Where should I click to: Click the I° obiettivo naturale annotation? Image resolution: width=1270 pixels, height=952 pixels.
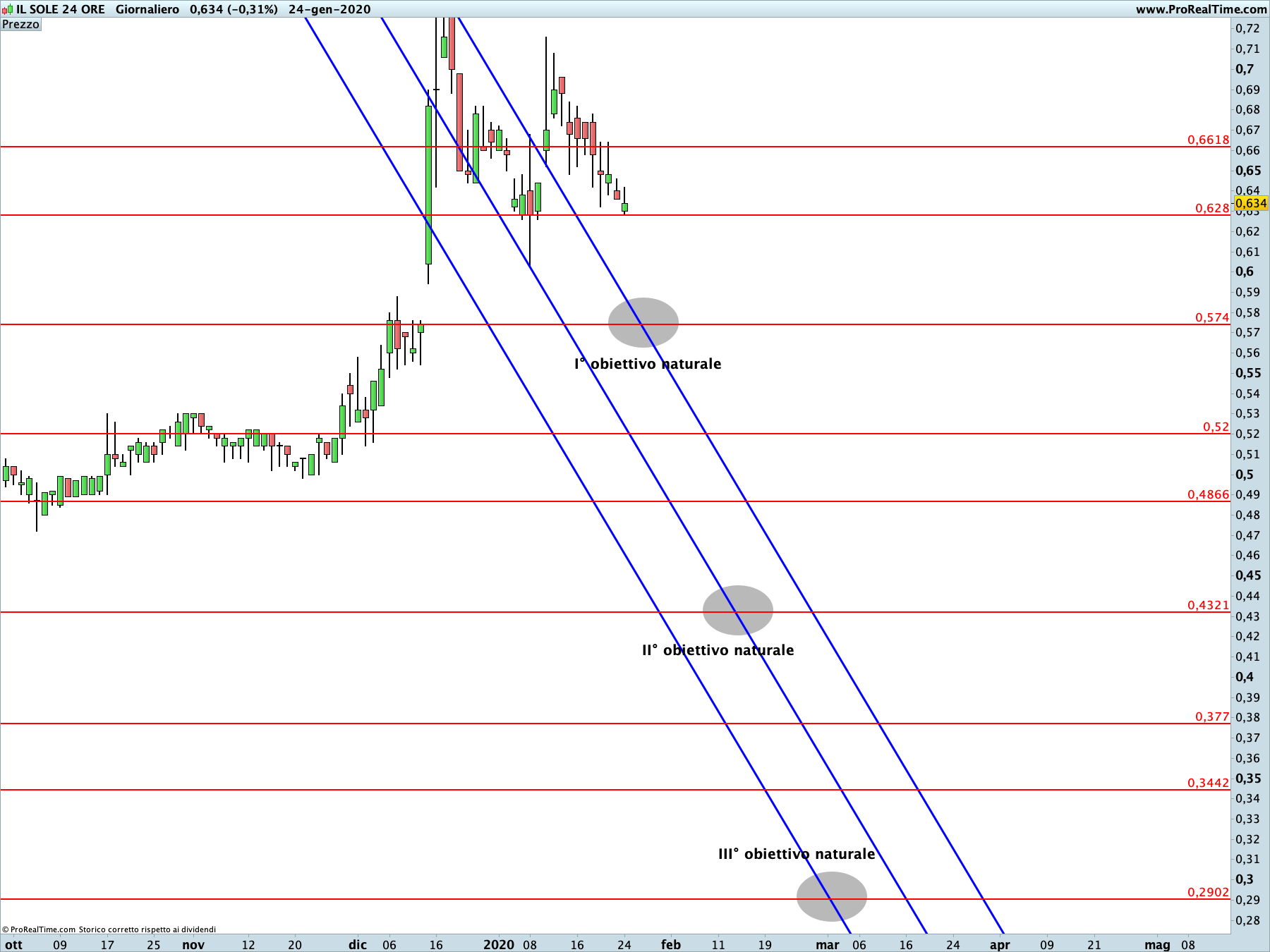click(648, 364)
